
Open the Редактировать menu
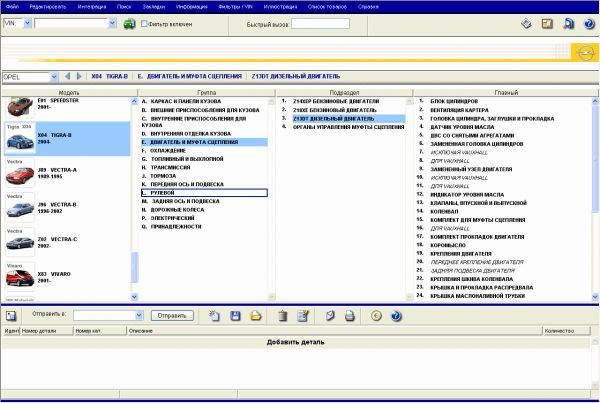coord(47,7)
